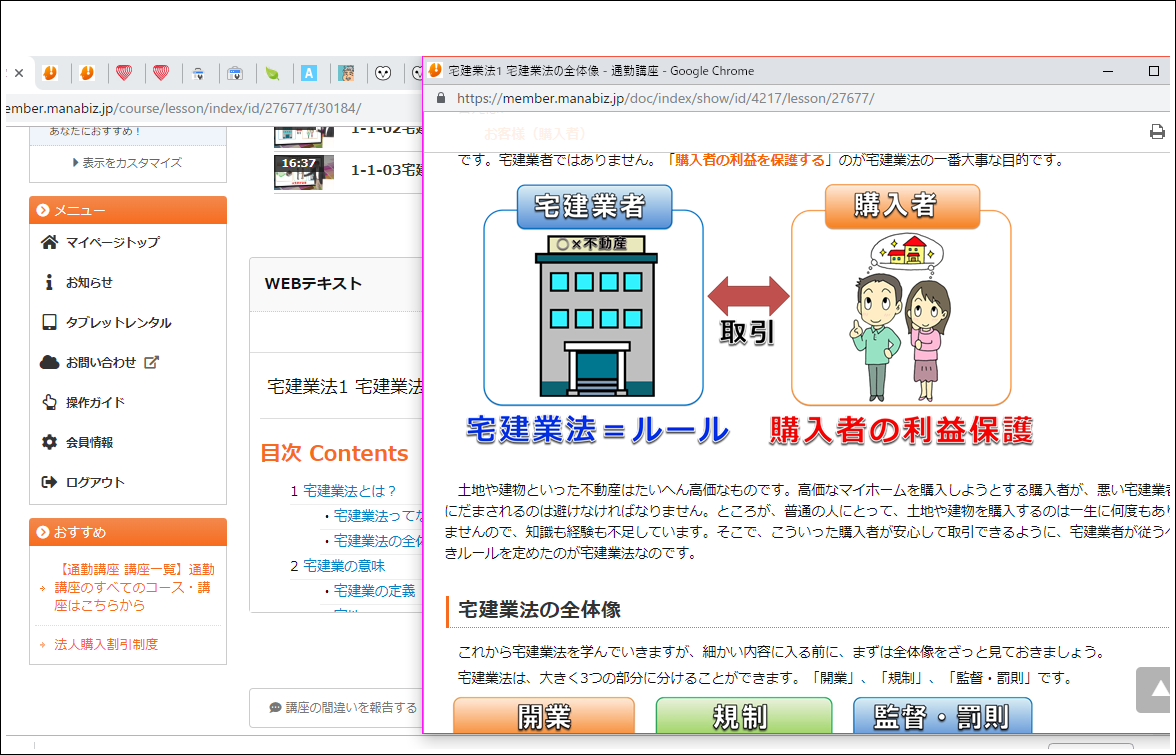The width and height of the screenshot is (1176, 755).
Task: Minimize the popup Chrome window
Action: pyautogui.click(x=1108, y=70)
